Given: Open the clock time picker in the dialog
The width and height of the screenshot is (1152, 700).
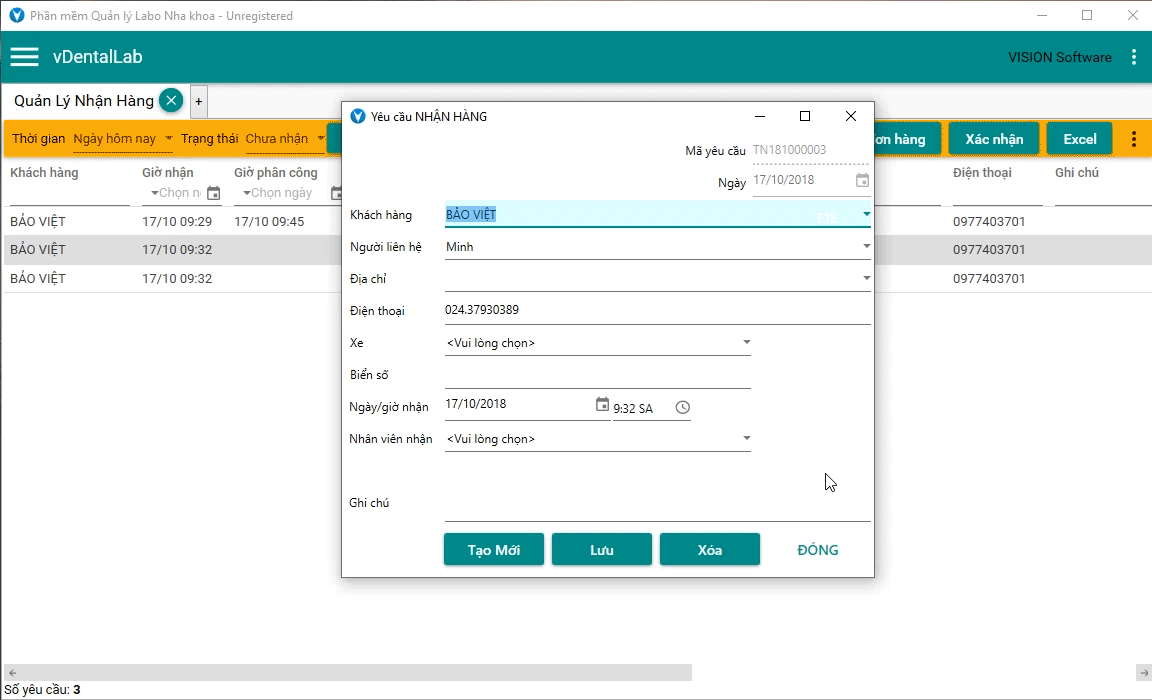Looking at the screenshot, I should [683, 408].
